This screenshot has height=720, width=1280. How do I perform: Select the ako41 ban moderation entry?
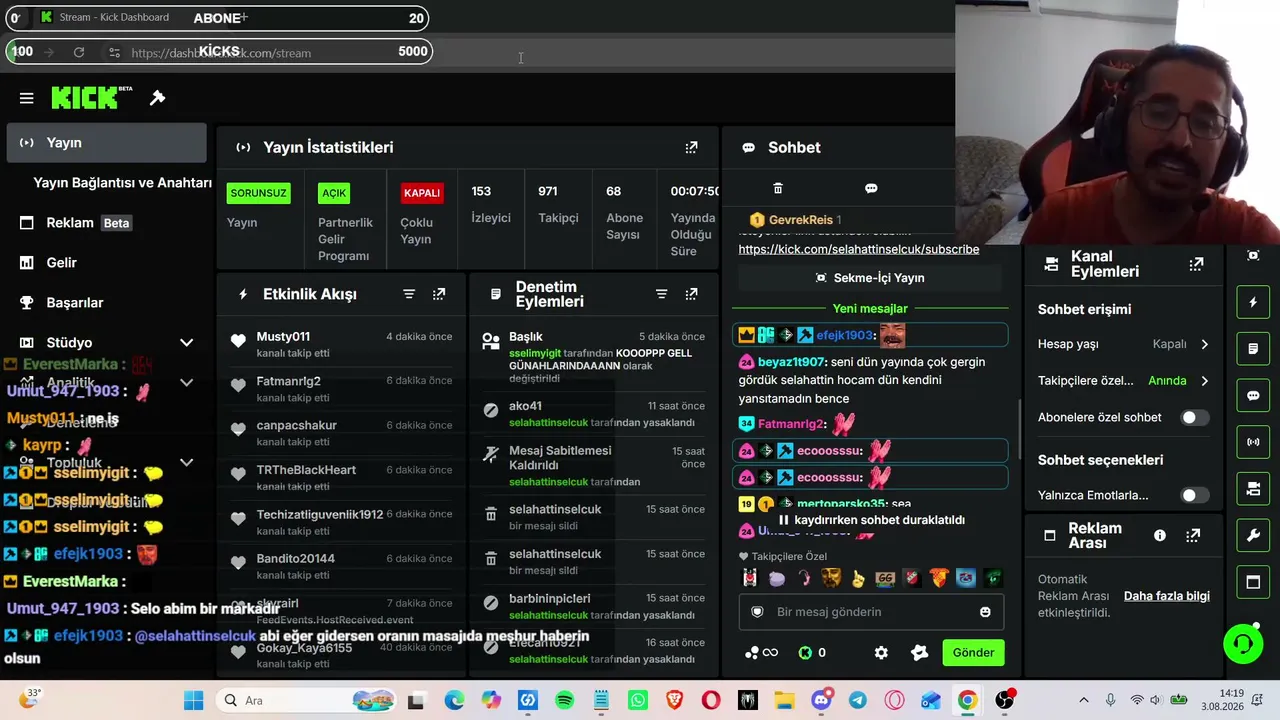[593, 414]
